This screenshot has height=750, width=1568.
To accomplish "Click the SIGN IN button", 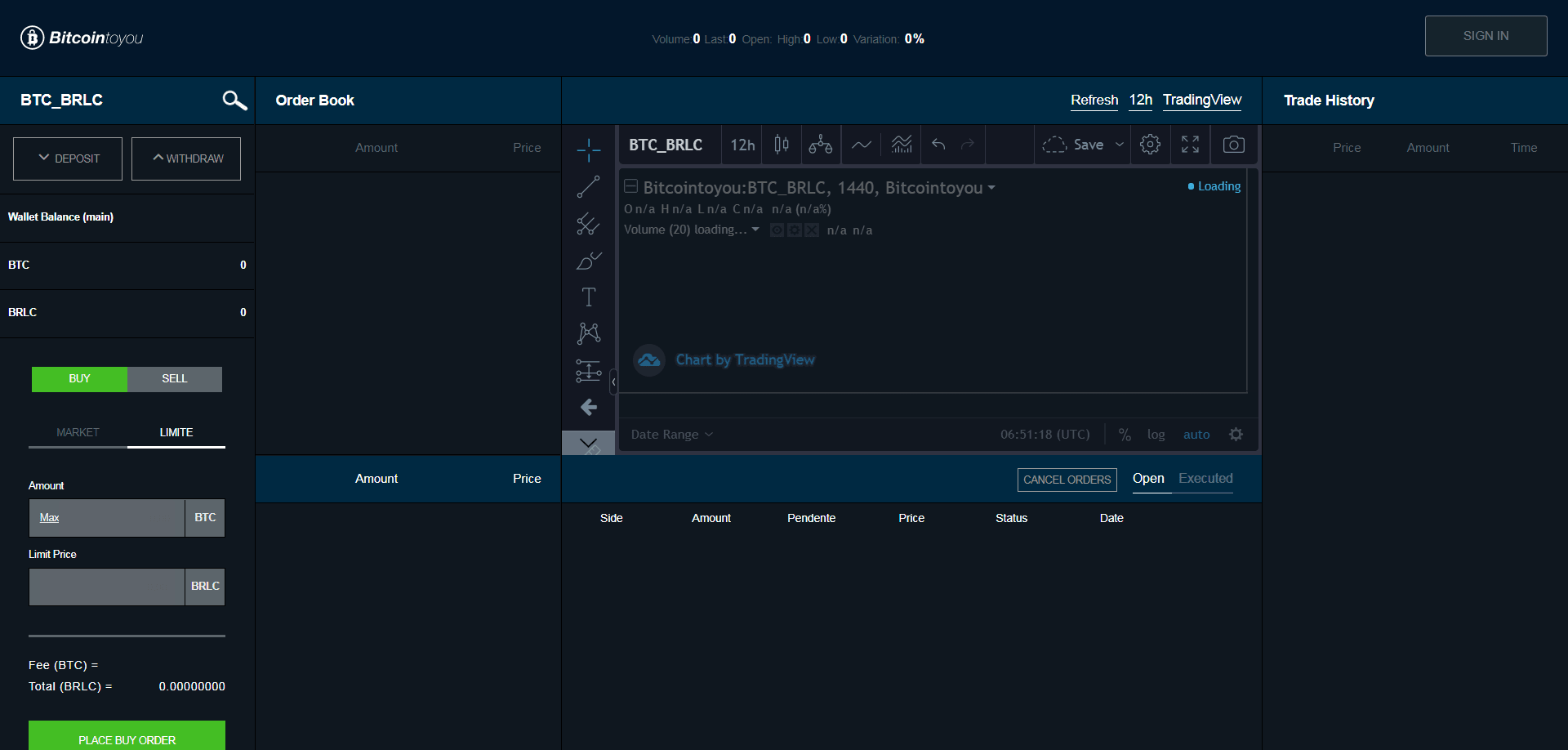I will coord(1486,36).
